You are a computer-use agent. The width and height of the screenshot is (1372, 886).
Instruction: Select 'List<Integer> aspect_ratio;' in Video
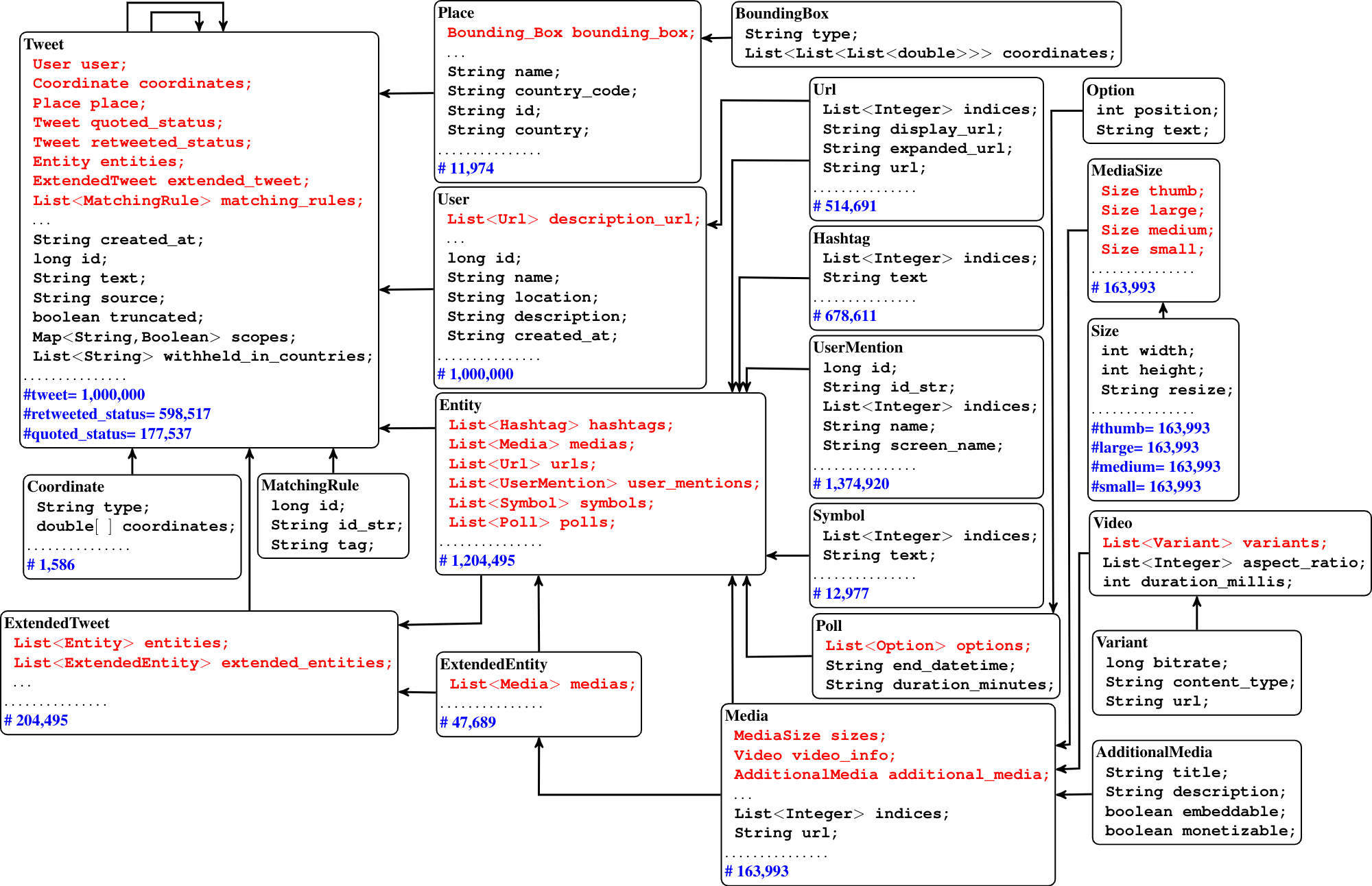[x=1233, y=563]
